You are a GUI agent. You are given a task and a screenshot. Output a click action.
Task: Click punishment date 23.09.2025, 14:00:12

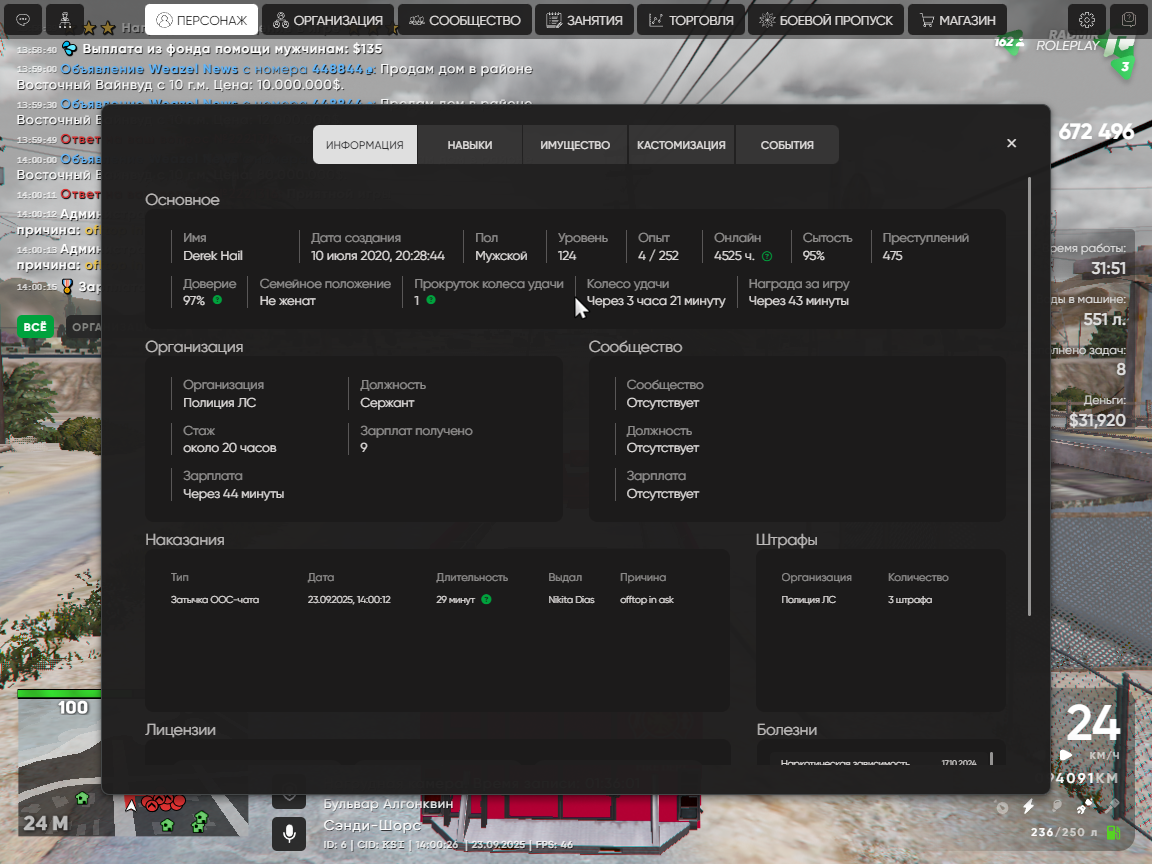pyautogui.click(x=349, y=600)
